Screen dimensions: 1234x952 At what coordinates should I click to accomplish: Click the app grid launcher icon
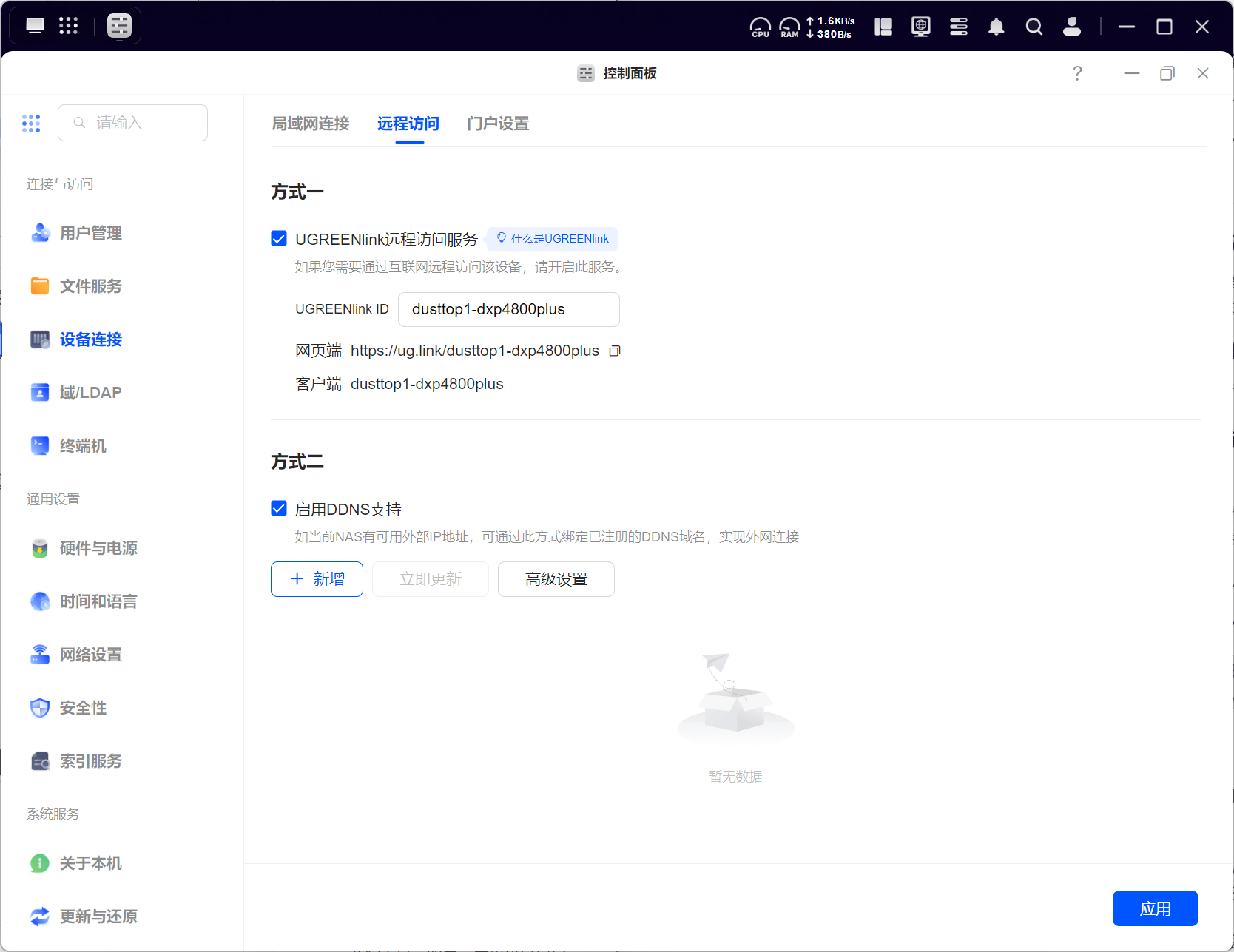pos(68,26)
